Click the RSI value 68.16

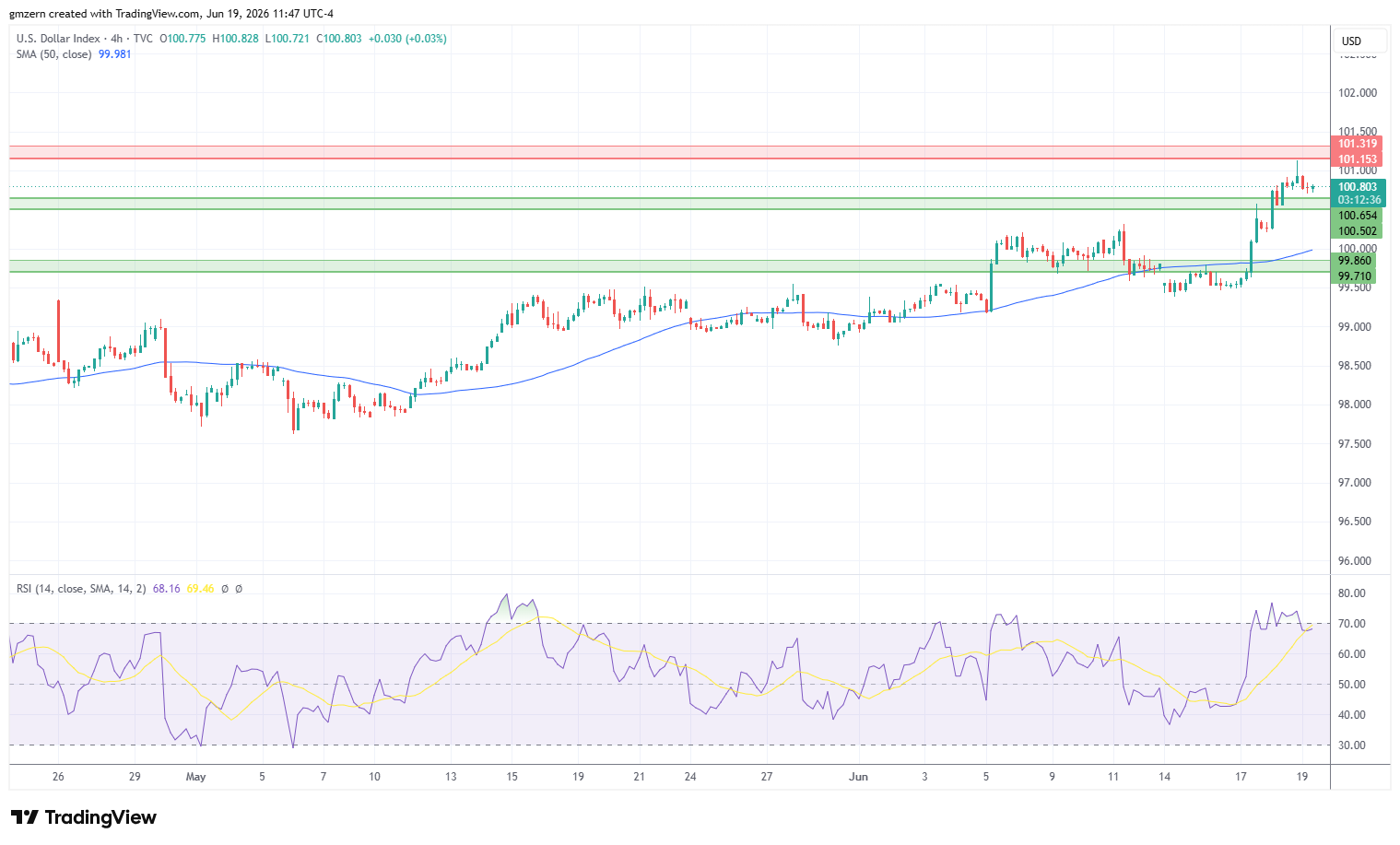pyautogui.click(x=166, y=589)
